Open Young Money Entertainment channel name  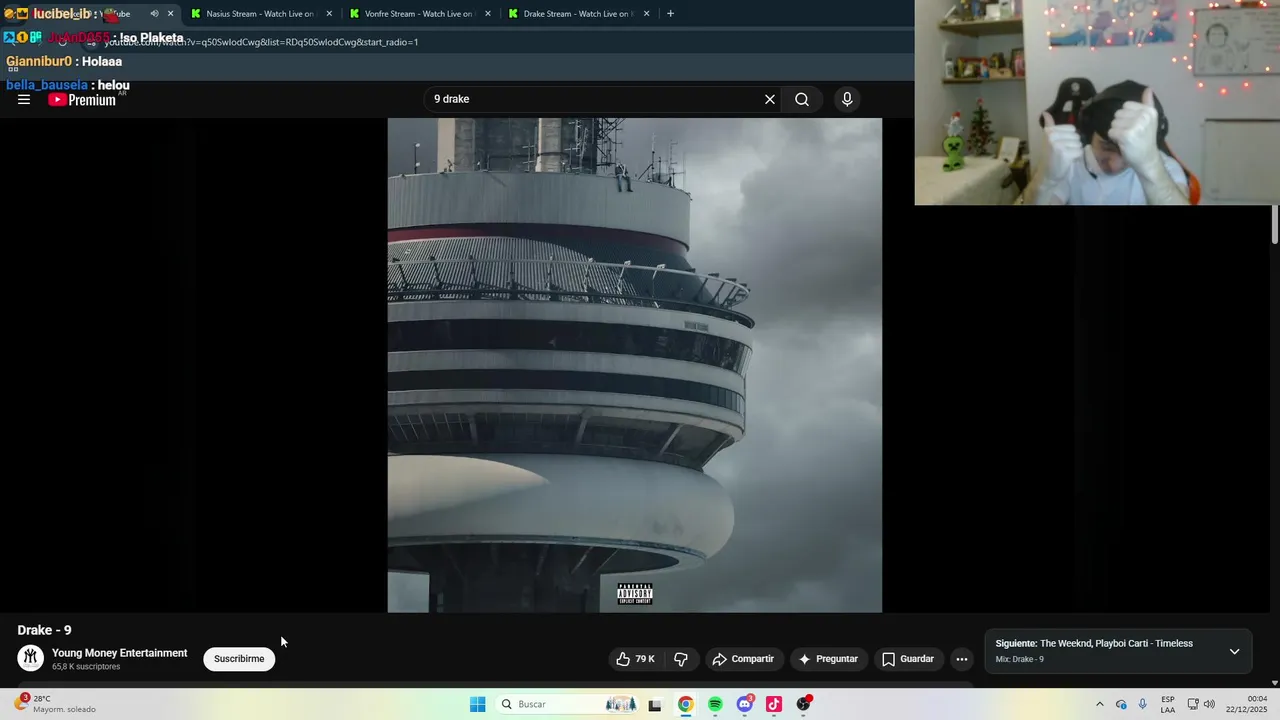coord(120,653)
